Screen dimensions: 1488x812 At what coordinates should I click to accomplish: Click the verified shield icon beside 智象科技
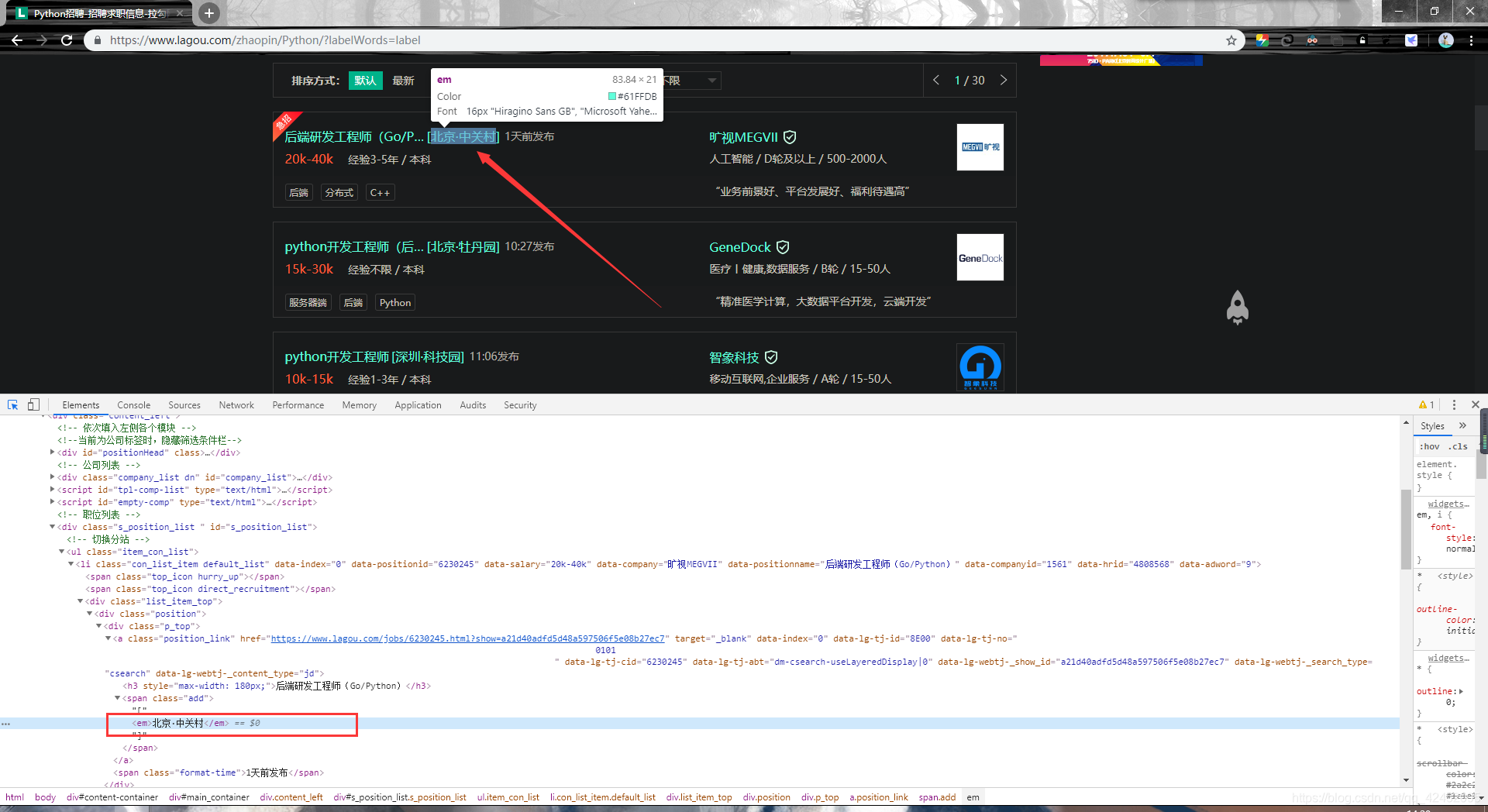pos(771,357)
